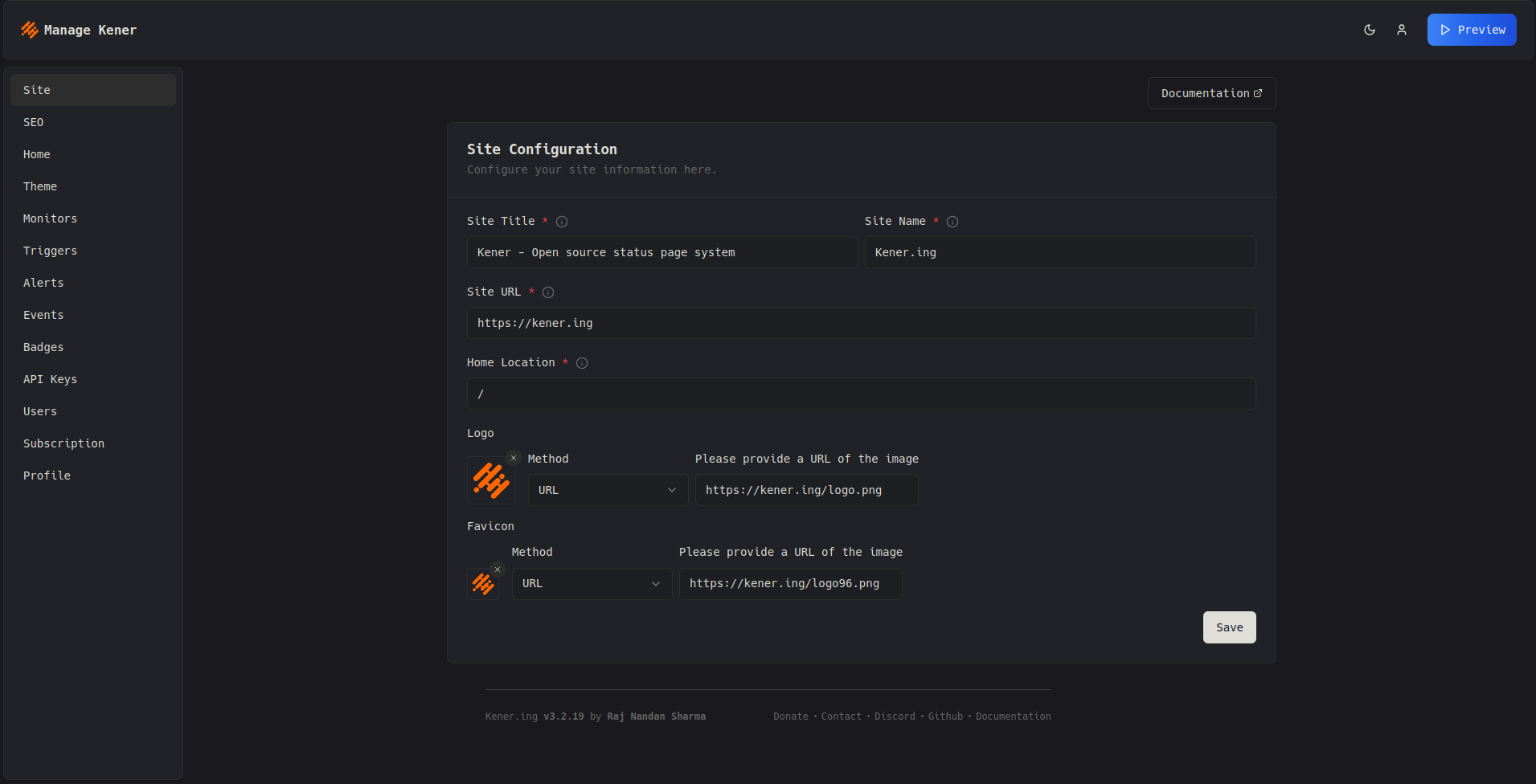Open the Documentation external link button
Image resolution: width=1536 pixels, height=784 pixels.
point(1210,93)
